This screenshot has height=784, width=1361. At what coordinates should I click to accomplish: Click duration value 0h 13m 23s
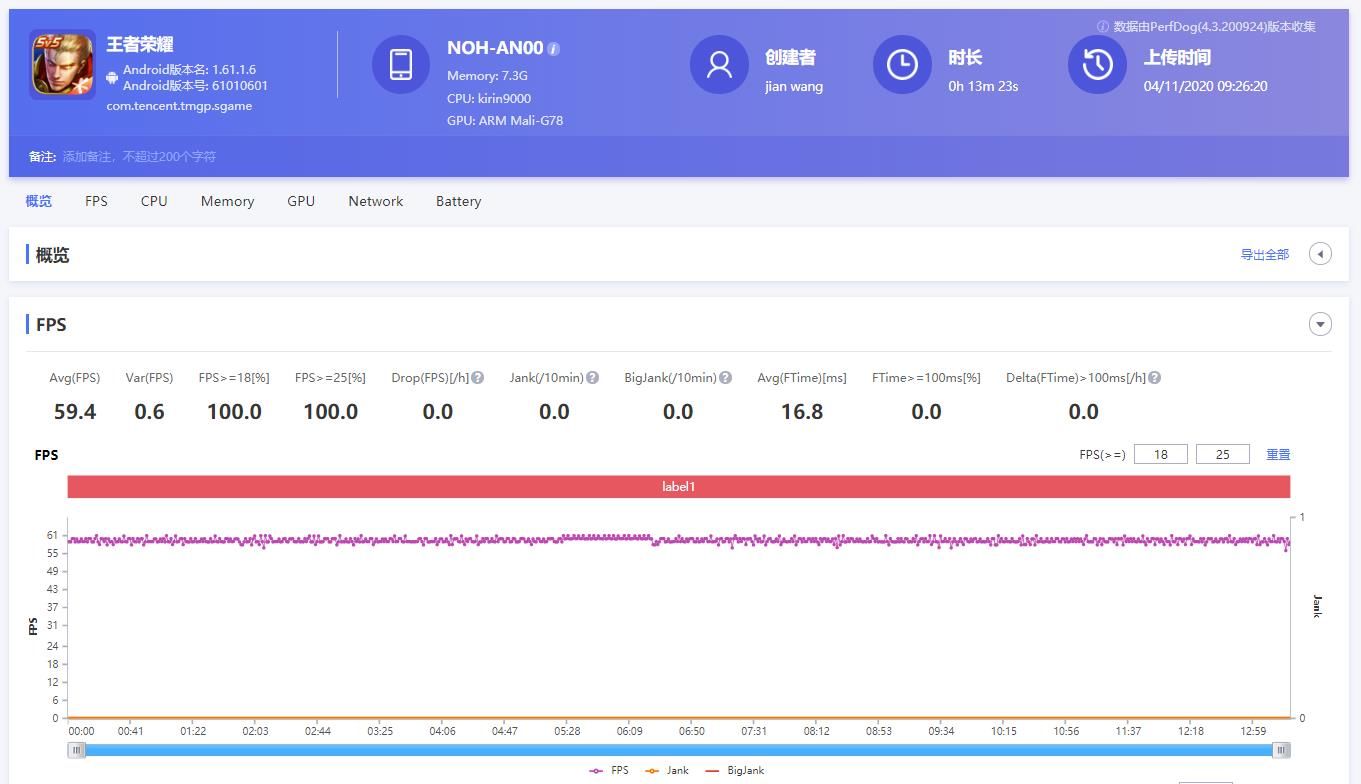tap(983, 86)
